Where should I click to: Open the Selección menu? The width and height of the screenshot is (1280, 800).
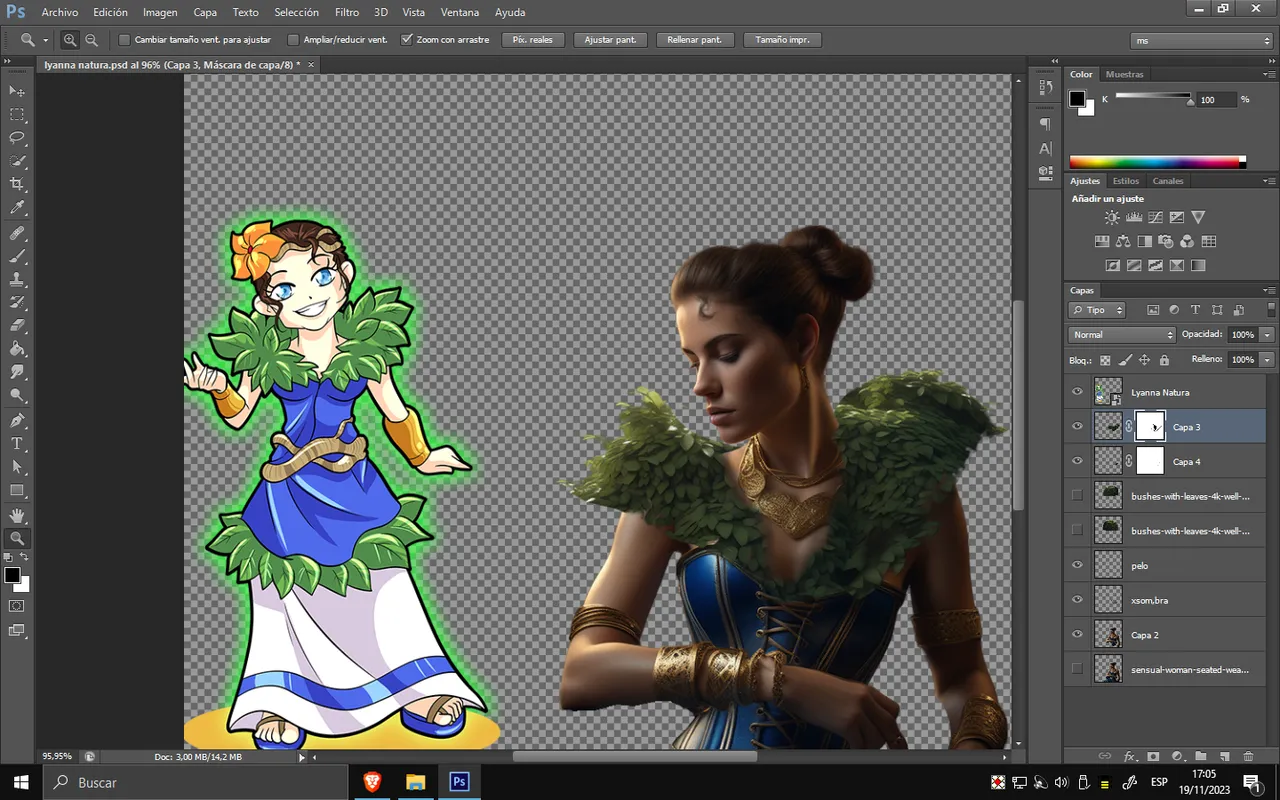click(x=296, y=13)
